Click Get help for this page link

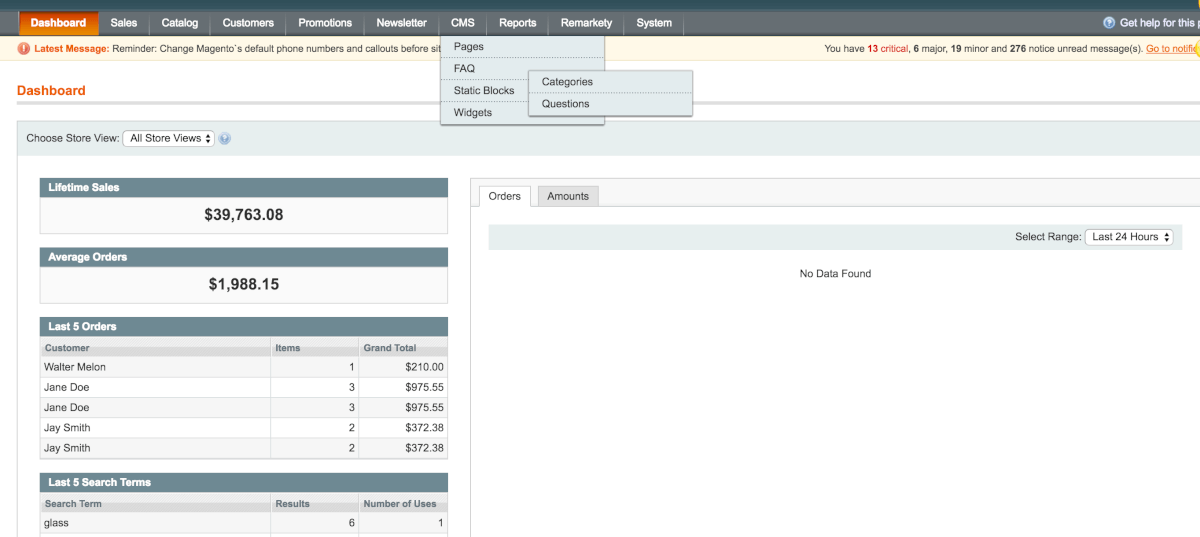tap(1158, 23)
